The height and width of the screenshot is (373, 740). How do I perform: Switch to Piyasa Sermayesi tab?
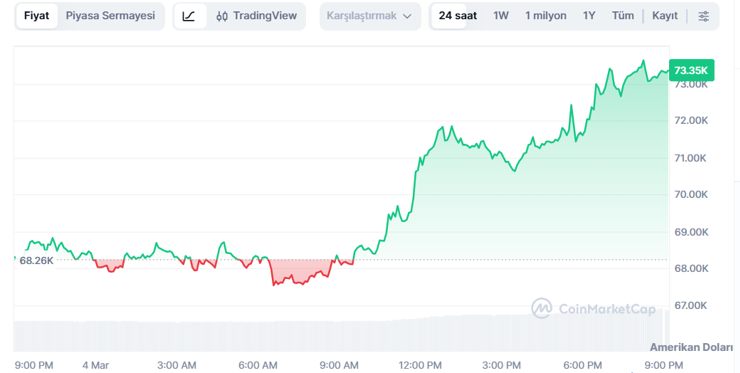[110, 16]
